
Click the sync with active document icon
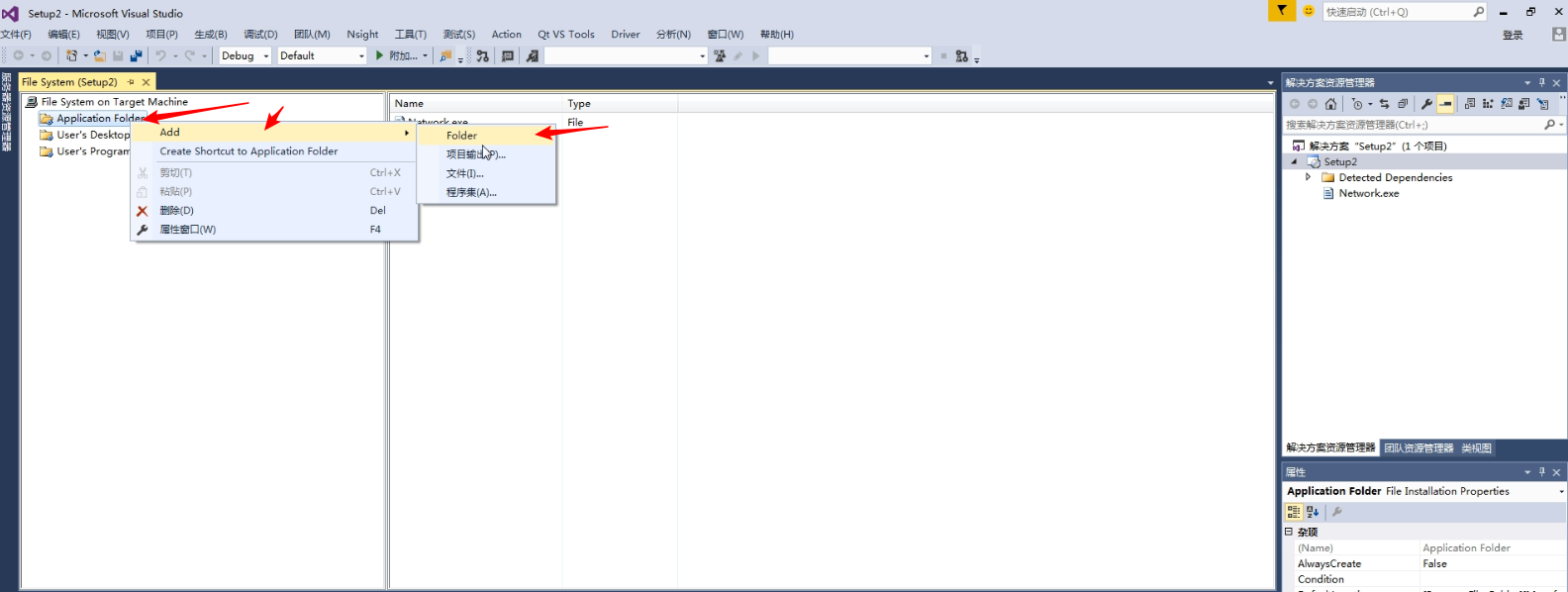click(1384, 104)
